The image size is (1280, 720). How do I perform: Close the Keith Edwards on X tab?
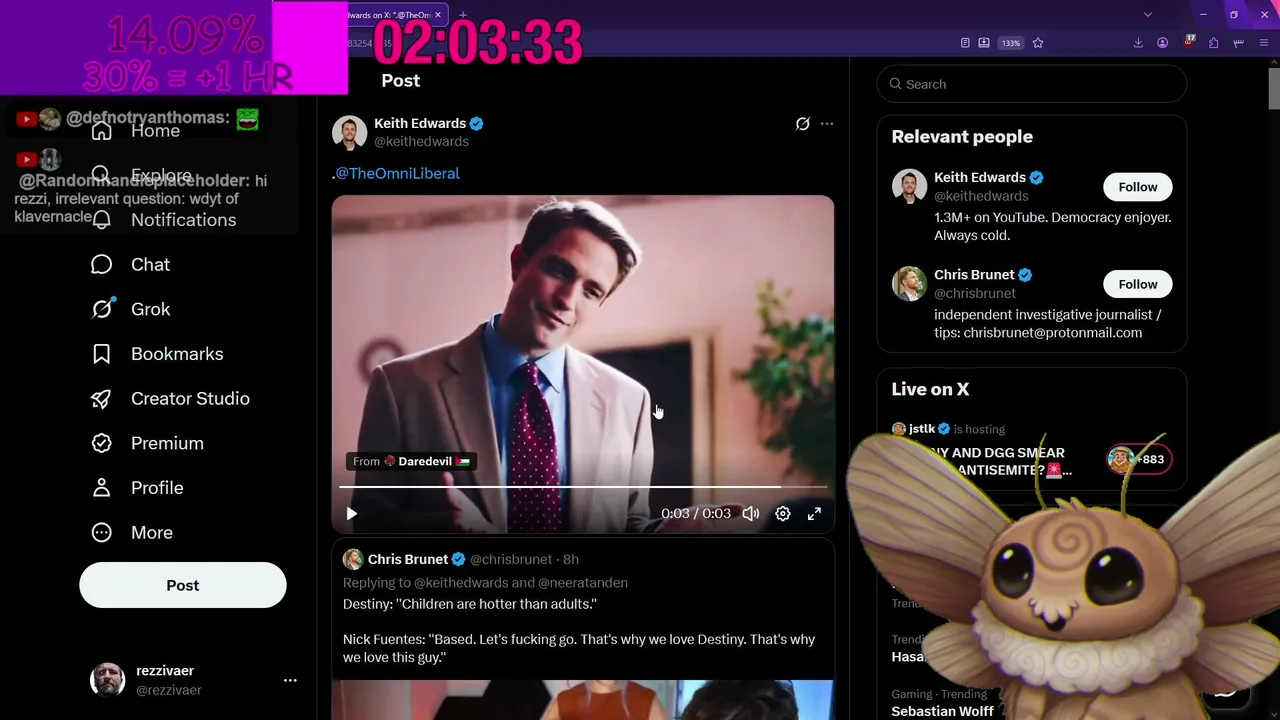[x=437, y=15]
